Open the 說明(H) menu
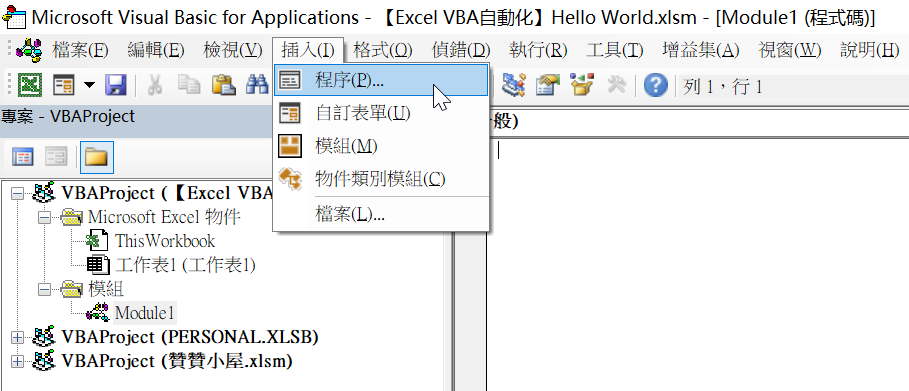Image resolution: width=909 pixels, height=391 pixels. 869,50
